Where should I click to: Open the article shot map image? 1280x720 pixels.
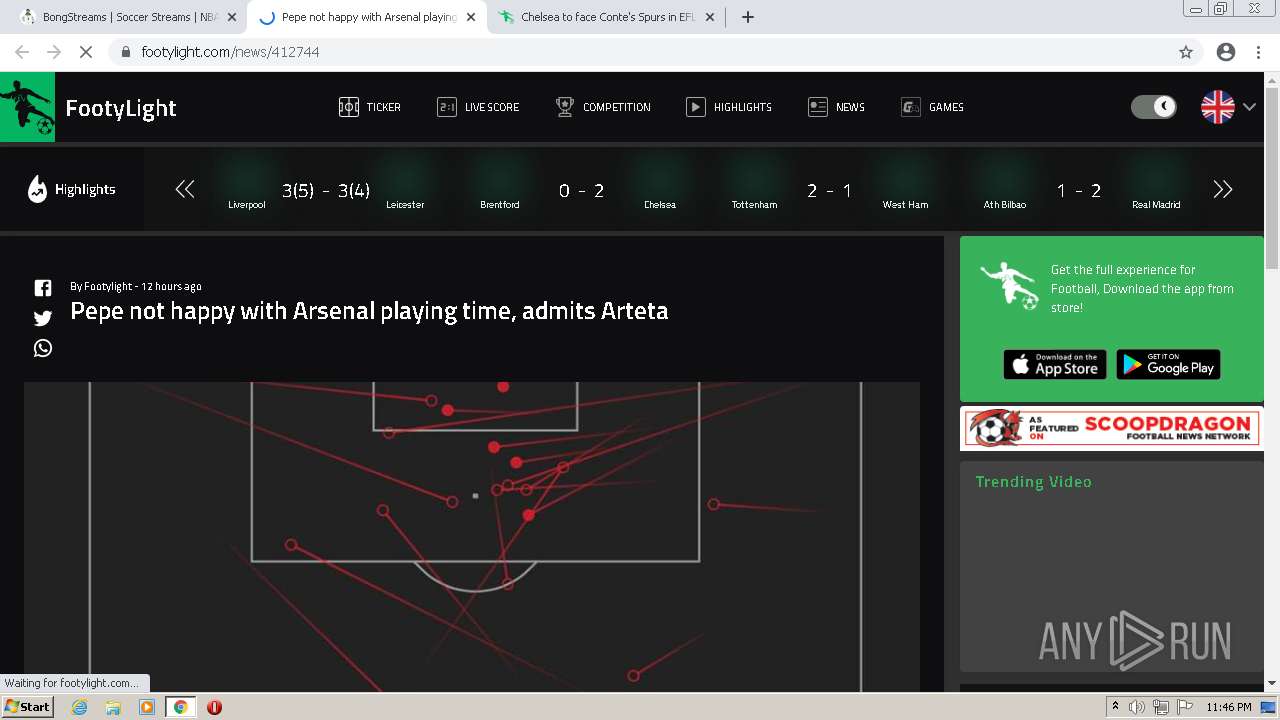coord(472,536)
